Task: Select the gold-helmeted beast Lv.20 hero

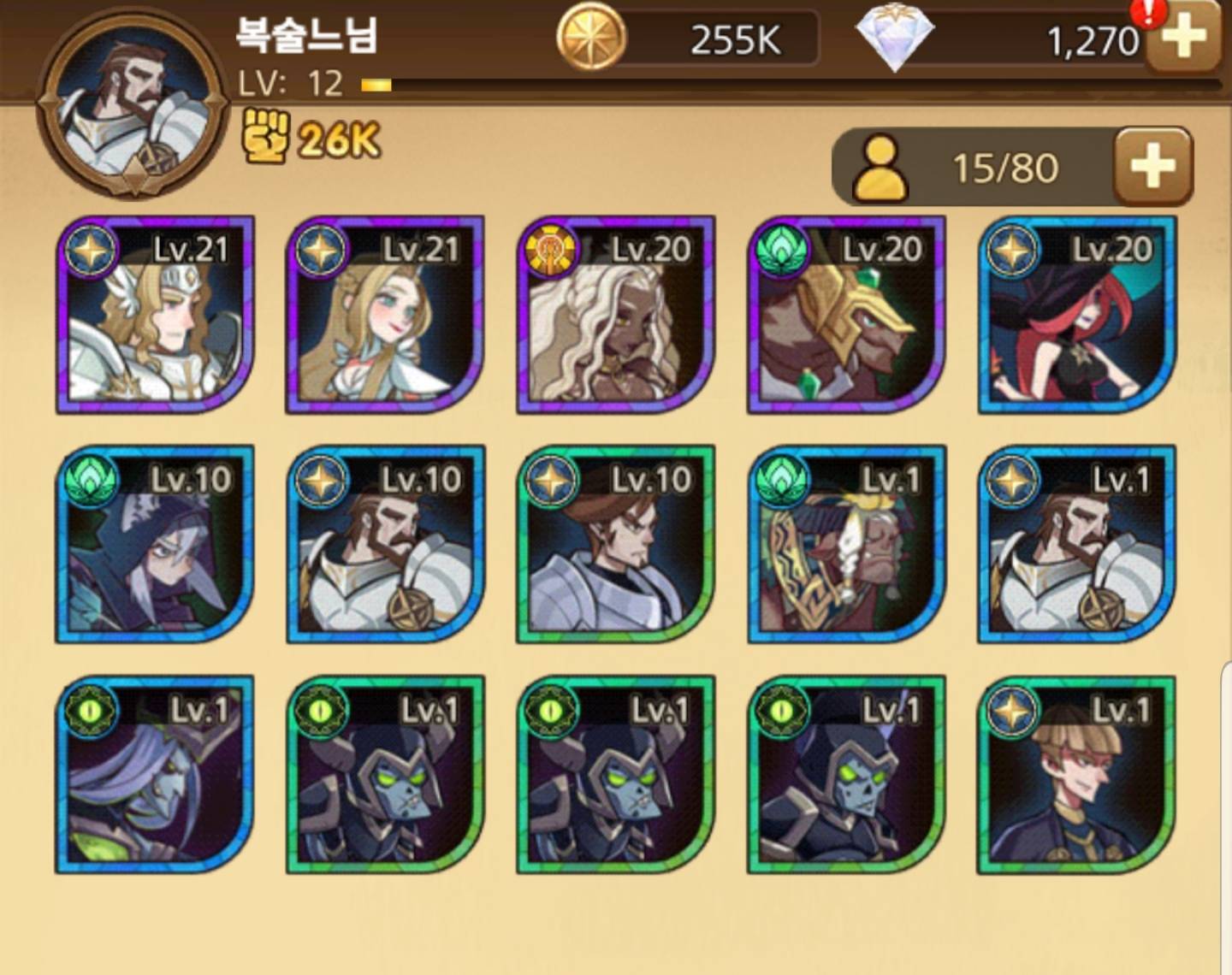Action: point(846,315)
